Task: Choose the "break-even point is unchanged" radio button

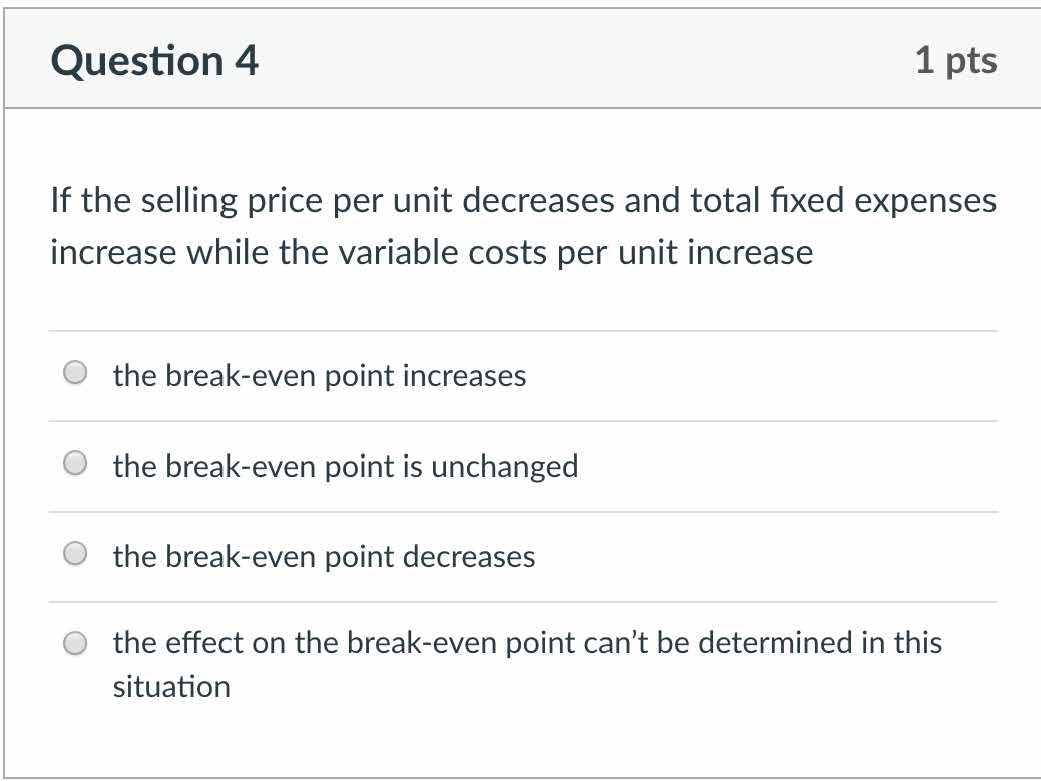Action: pyautogui.click(x=75, y=464)
